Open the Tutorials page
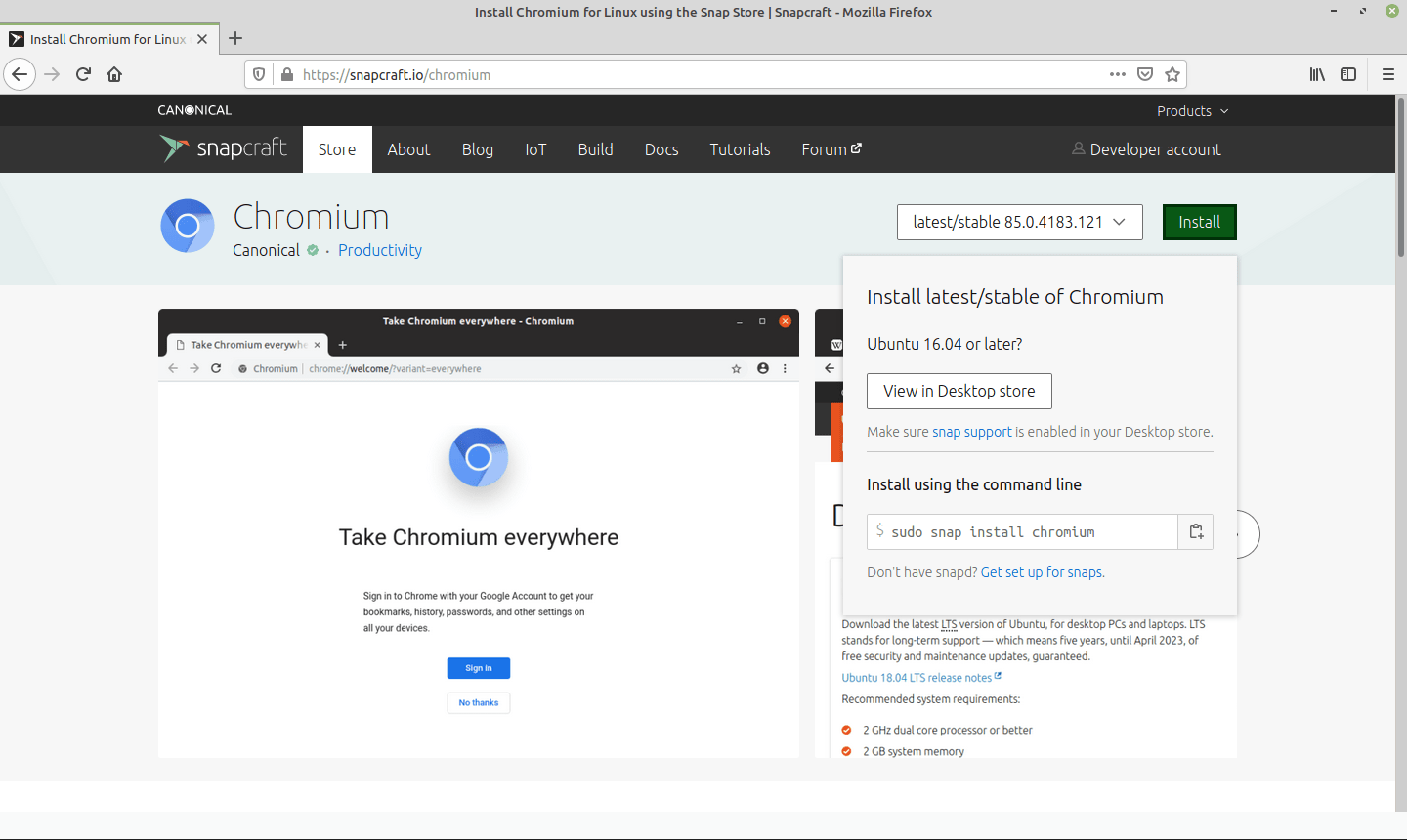 pyautogui.click(x=740, y=149)
